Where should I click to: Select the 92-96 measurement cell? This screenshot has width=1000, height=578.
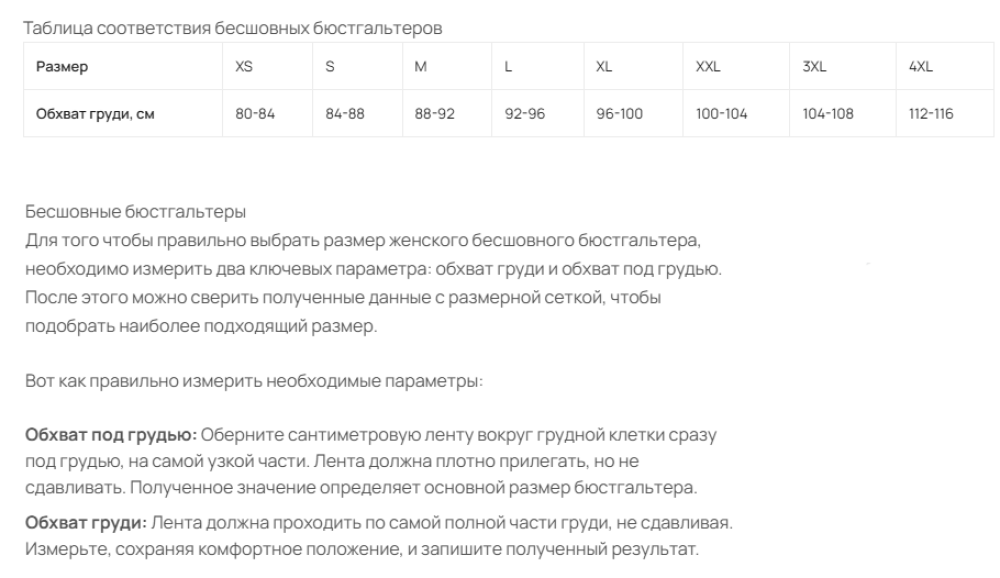tap(538, 114)
